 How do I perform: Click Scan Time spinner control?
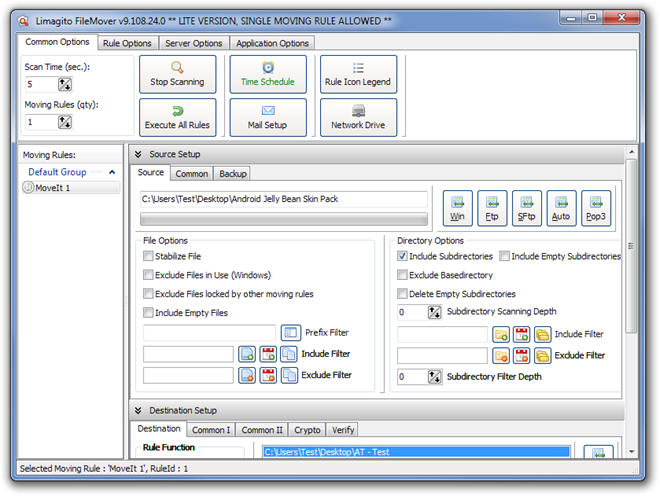click(65, 85)
